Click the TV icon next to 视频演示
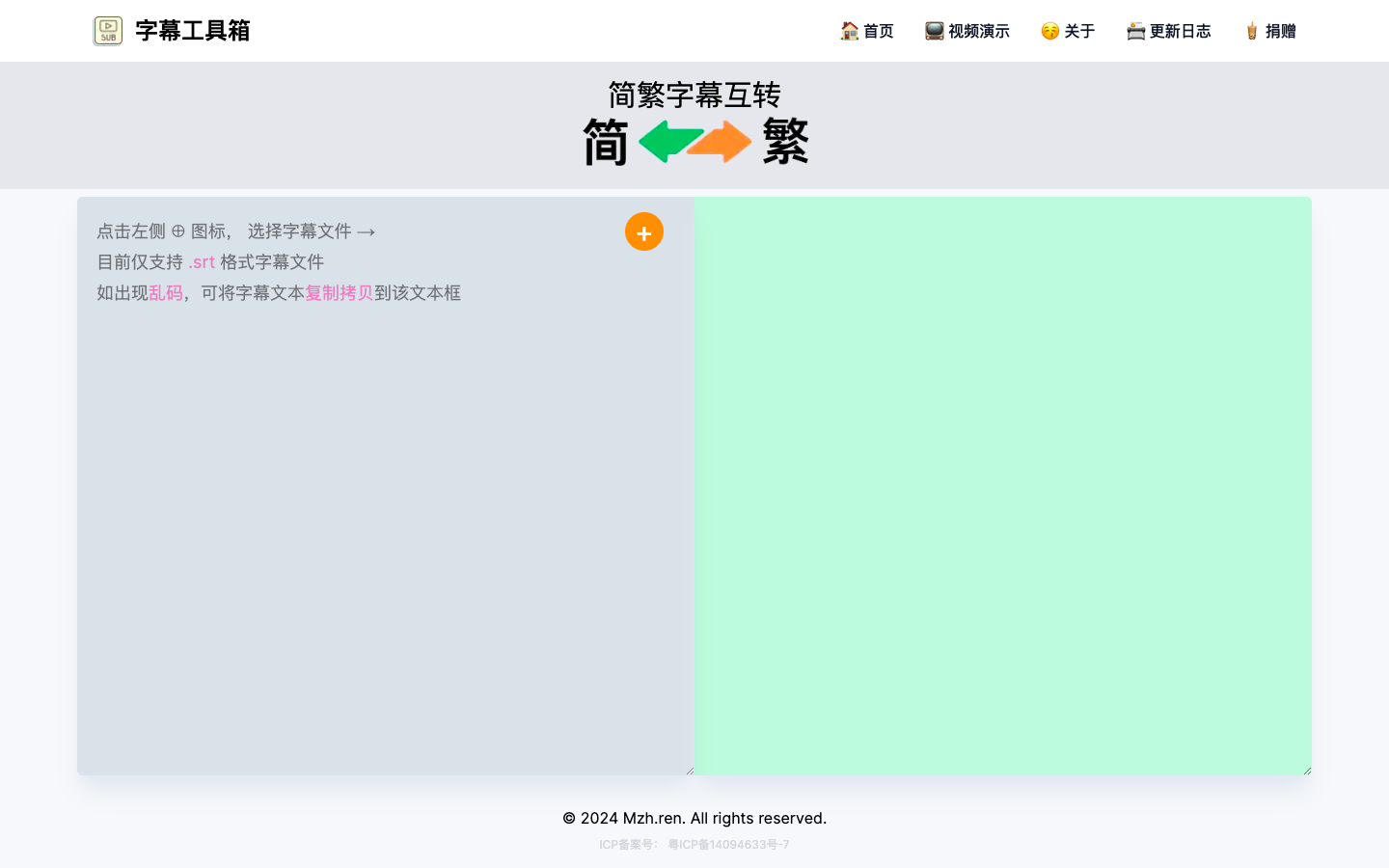 [933, 30]
